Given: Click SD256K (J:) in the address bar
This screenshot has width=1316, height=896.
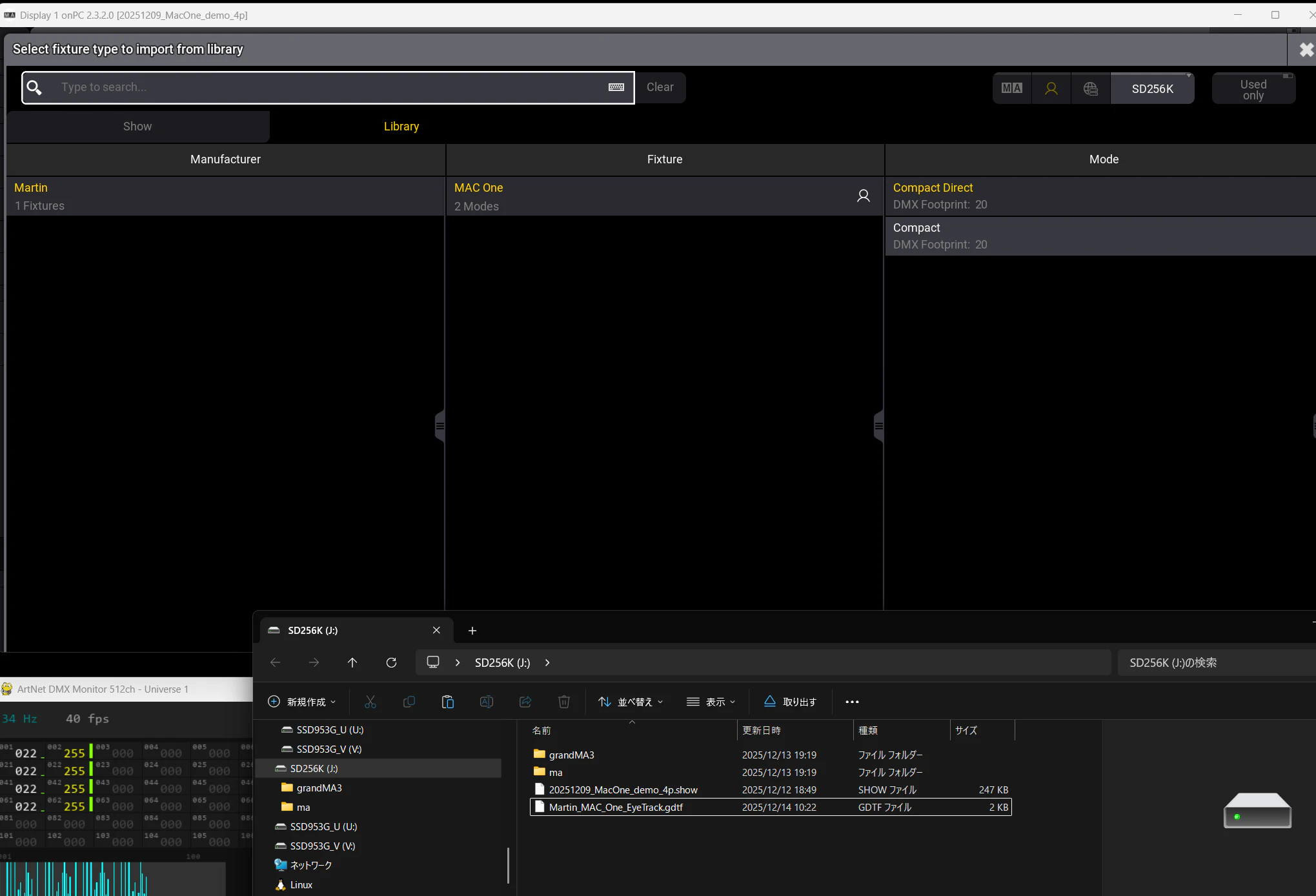Looking at the screenshot, I should click(x=502, y=662).
